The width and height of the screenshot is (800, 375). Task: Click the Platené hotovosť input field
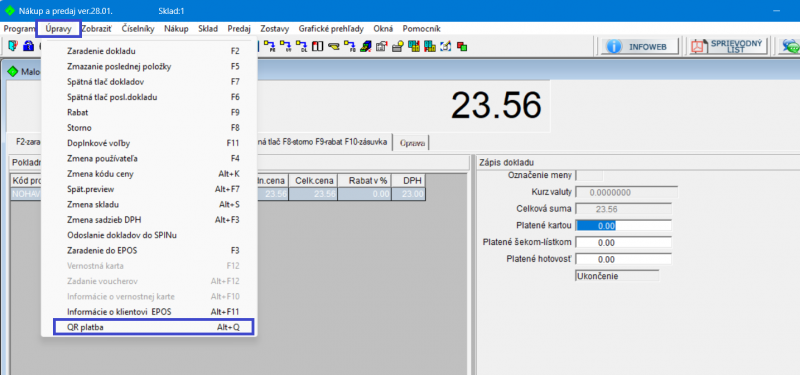623,259
